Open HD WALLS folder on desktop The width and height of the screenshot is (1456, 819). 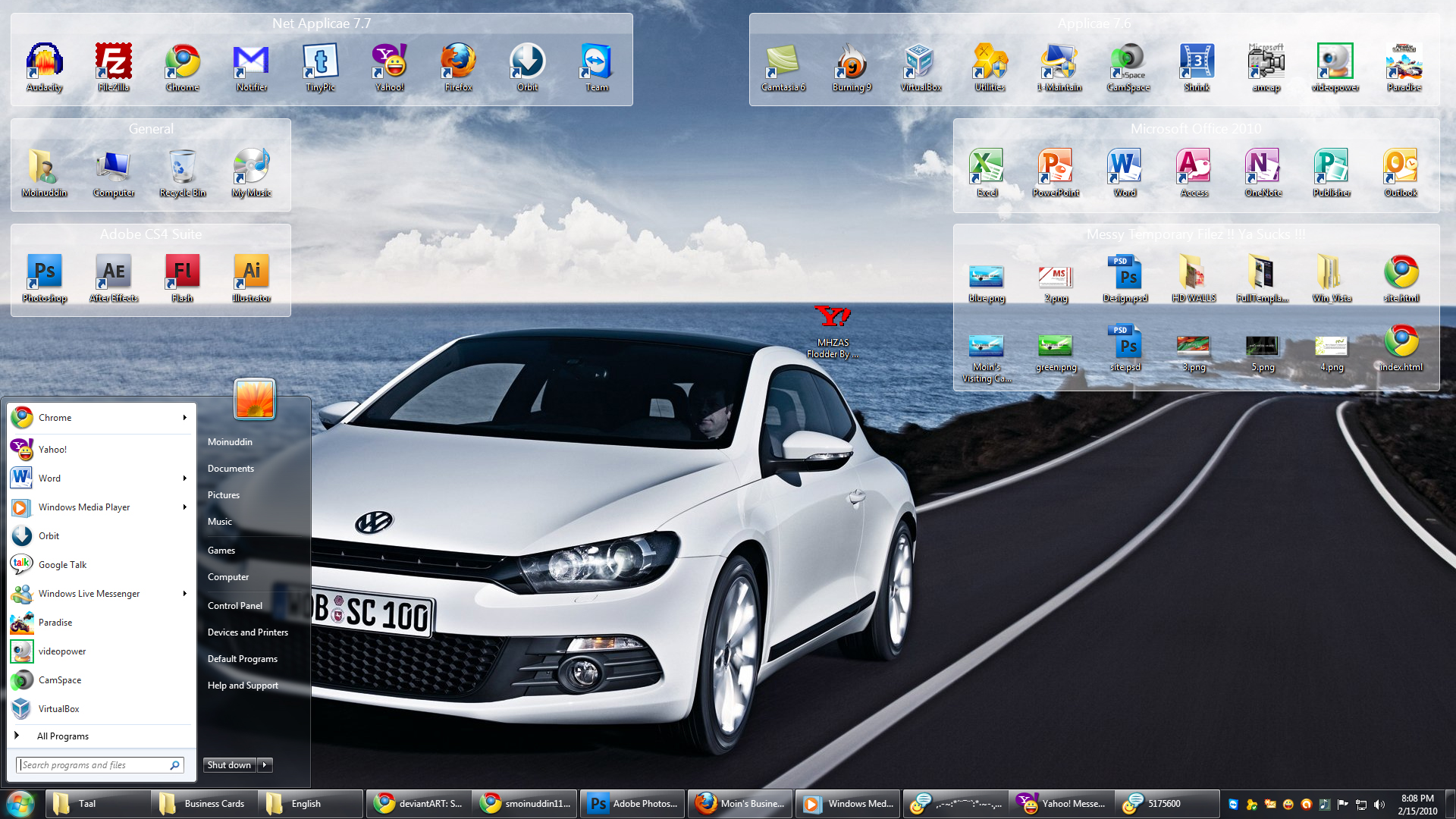pyautogui.click(x=1194, y=278)
